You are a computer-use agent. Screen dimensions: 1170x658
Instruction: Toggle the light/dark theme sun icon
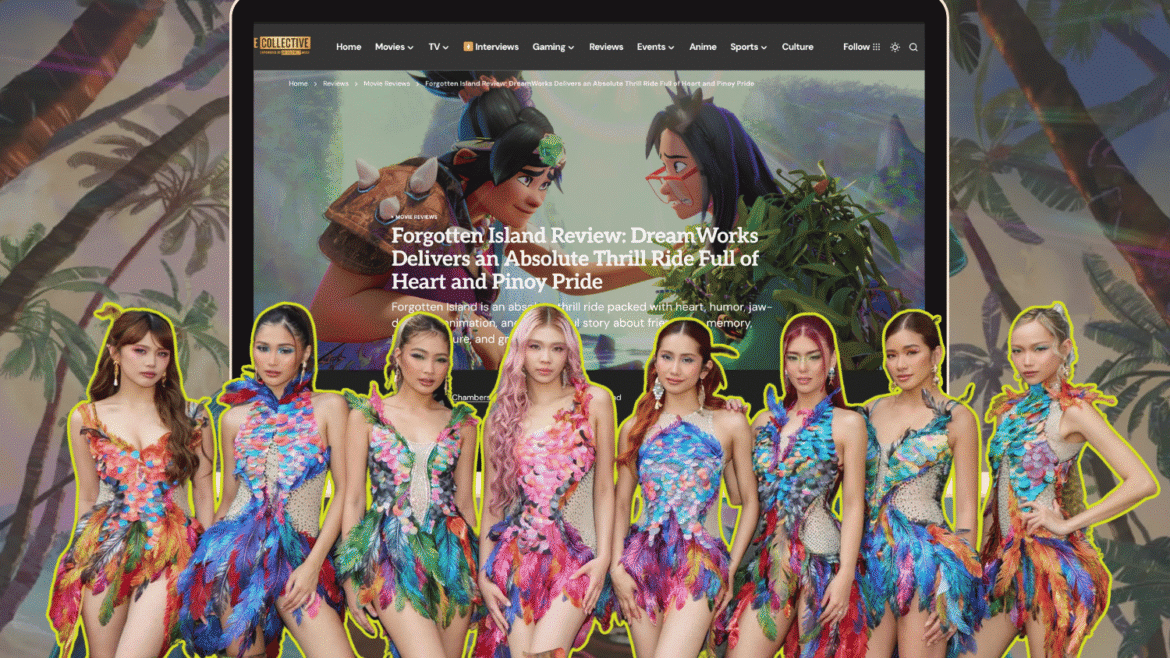pyautogui.click(x=895, y=47)
